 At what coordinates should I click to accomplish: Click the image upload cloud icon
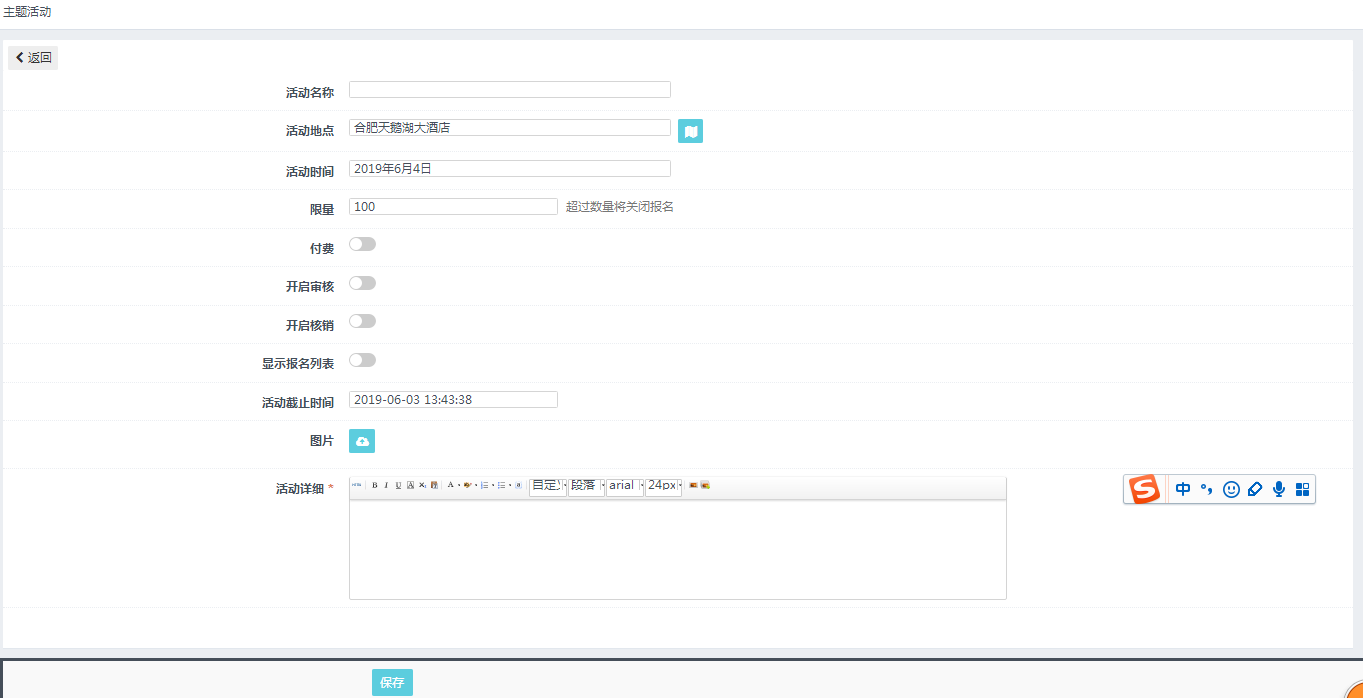pos(362,440)
